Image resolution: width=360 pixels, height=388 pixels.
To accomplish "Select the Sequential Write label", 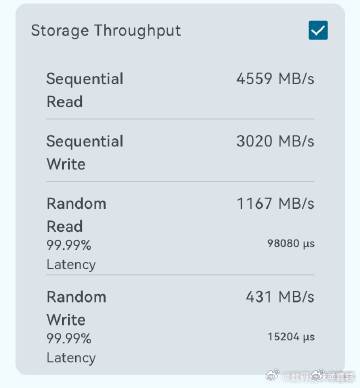I will point(85,152).
